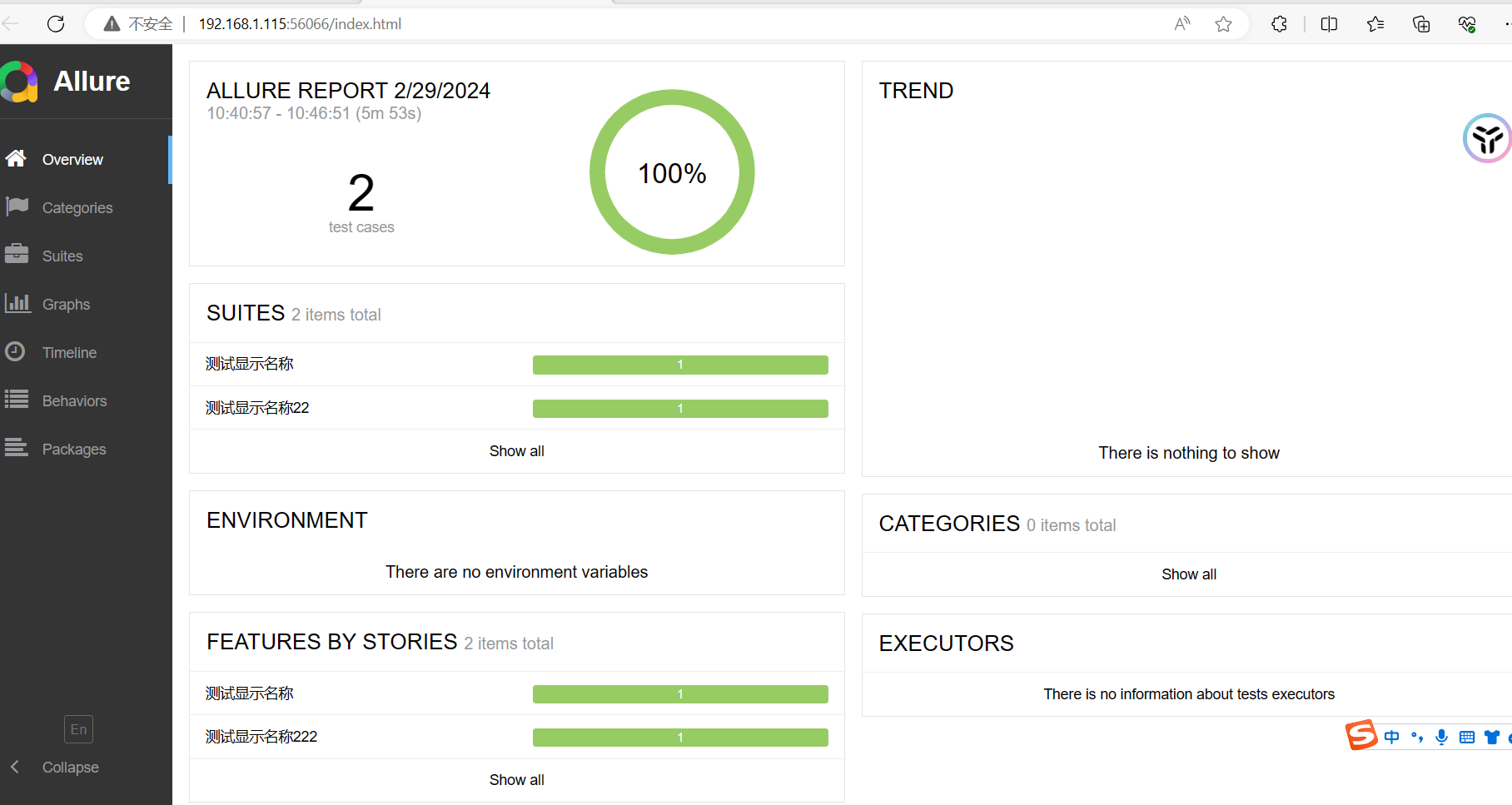Click the TREND widget heading
This screenshot has width=1512, height=805.
click(916, 91)
